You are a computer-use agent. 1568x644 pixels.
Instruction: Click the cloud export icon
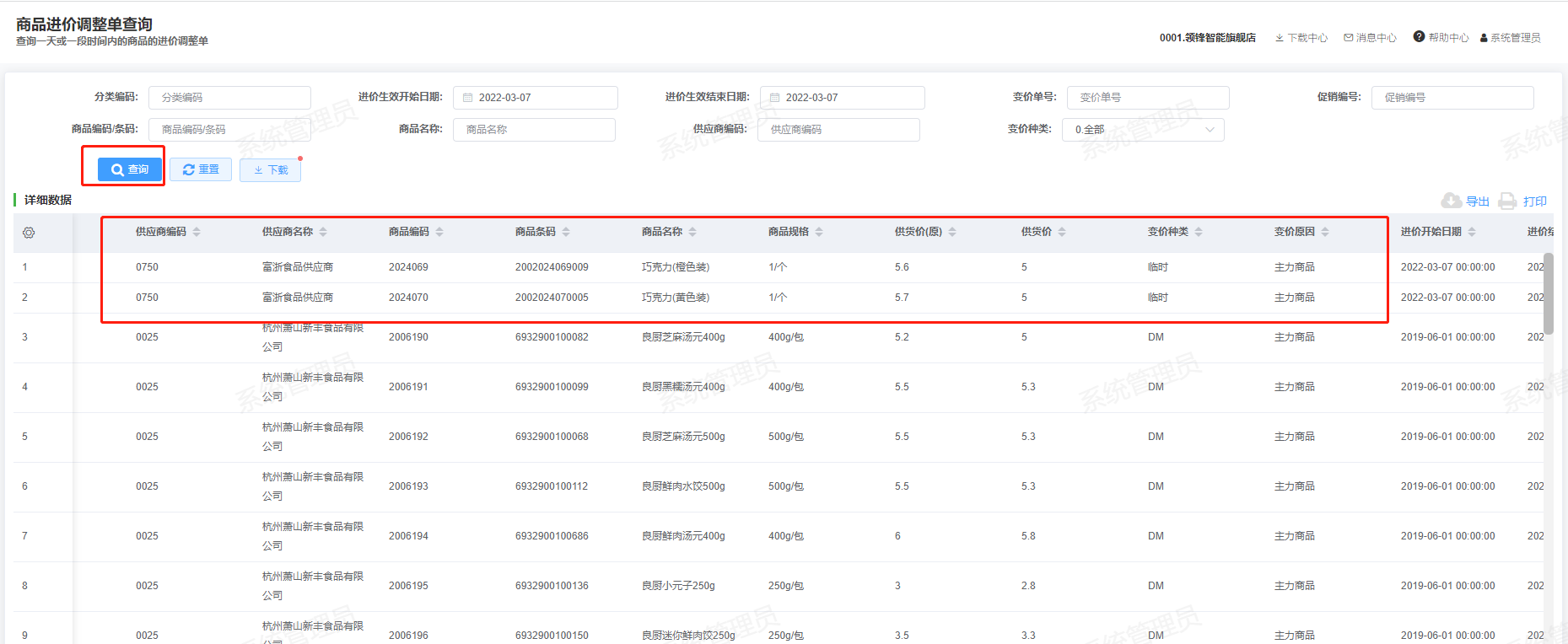coord(1452,201)
